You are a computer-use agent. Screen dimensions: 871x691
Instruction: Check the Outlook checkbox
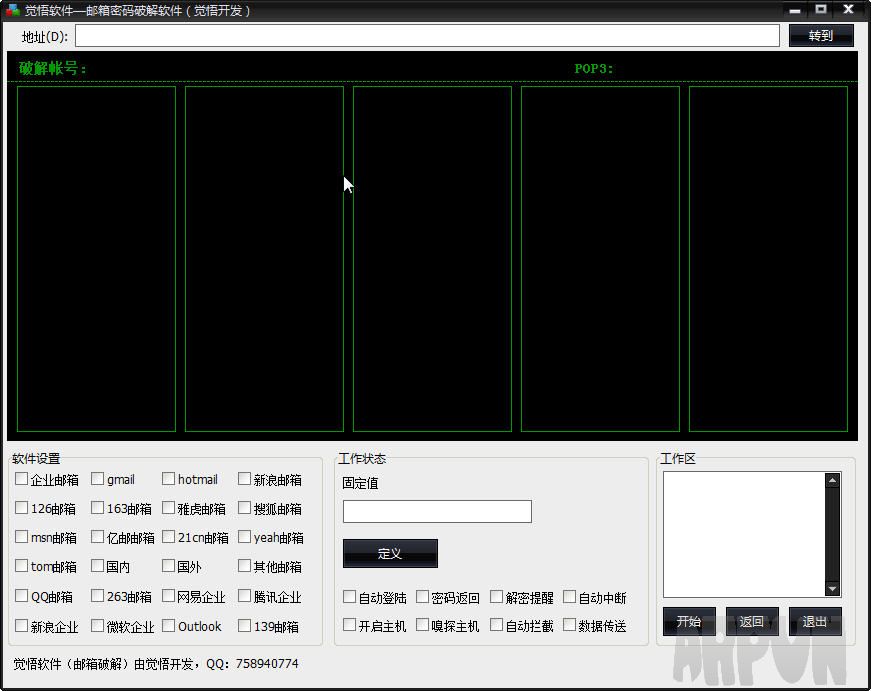(x=169, y=626)
